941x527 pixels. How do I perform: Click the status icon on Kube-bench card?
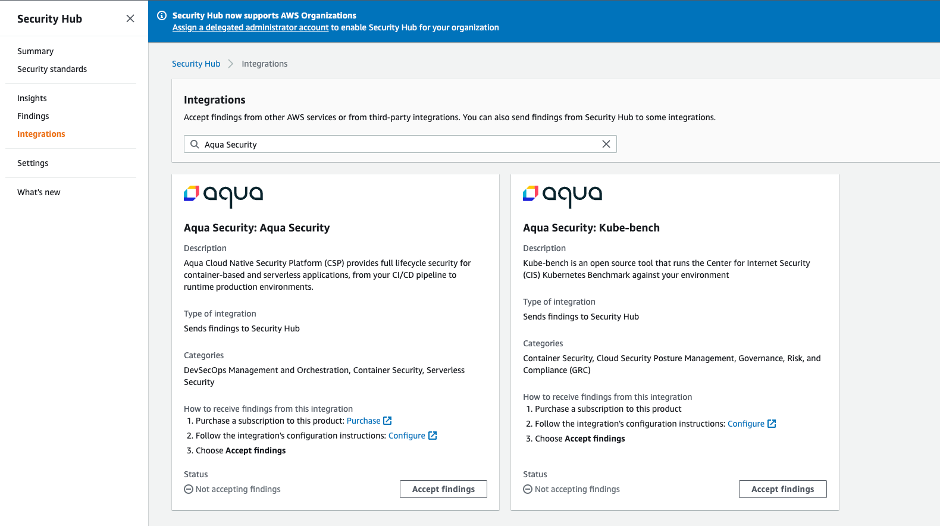pos(528,489)
